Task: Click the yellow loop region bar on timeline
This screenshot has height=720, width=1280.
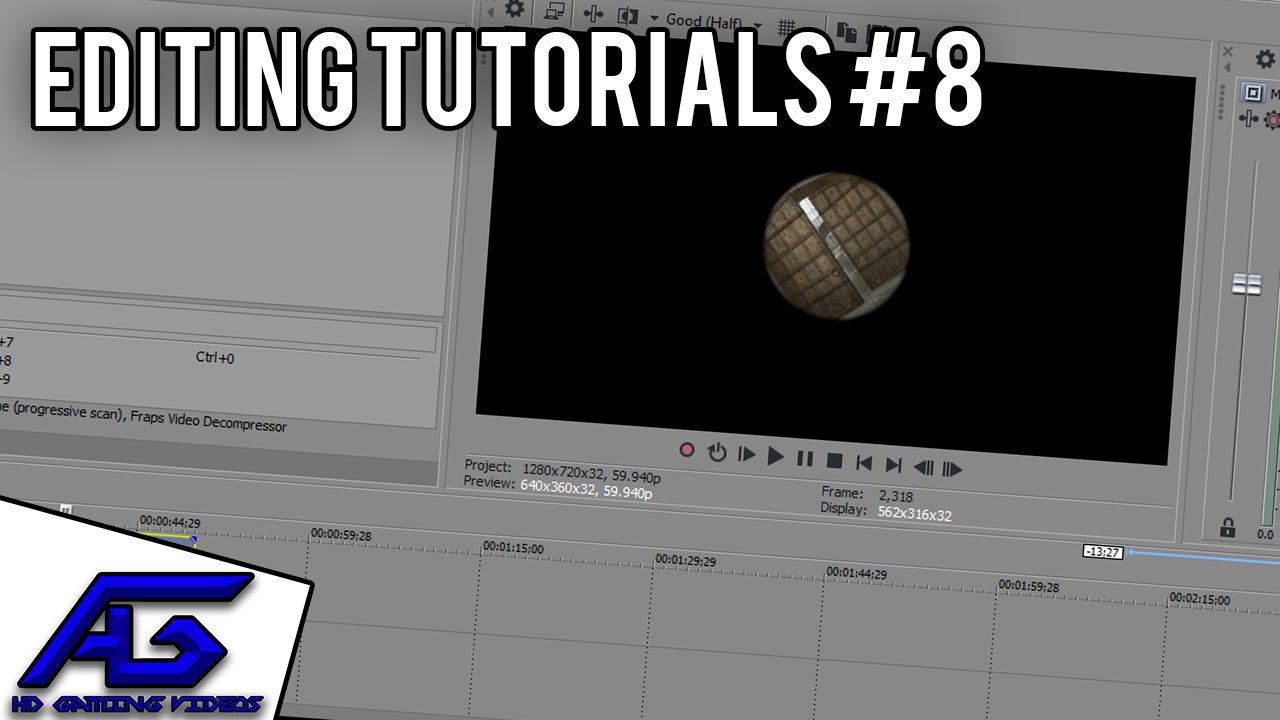Action: click(x=165, y=535)
